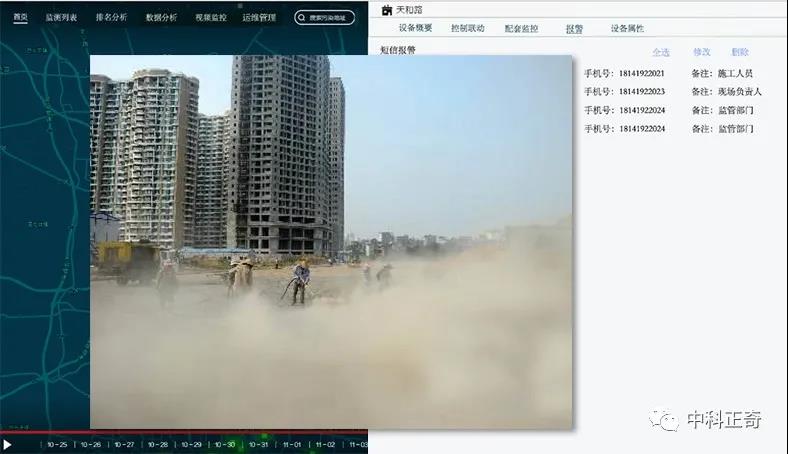Click the play button on the timeline
The height and width of the screenshot is (454, 788).
7,444
